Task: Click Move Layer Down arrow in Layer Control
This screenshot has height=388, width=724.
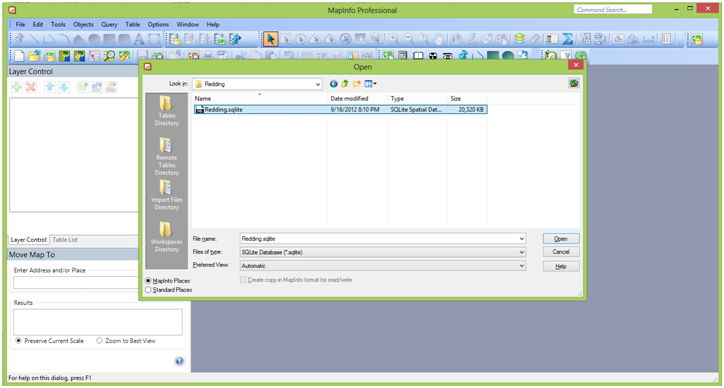Action: (x=64, y=87)
